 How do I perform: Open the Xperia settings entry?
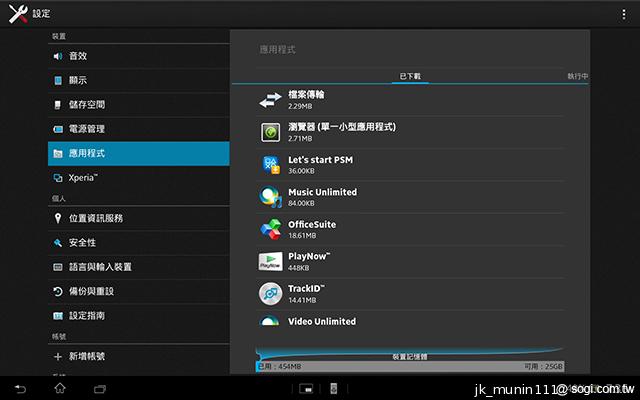(139, 178)
